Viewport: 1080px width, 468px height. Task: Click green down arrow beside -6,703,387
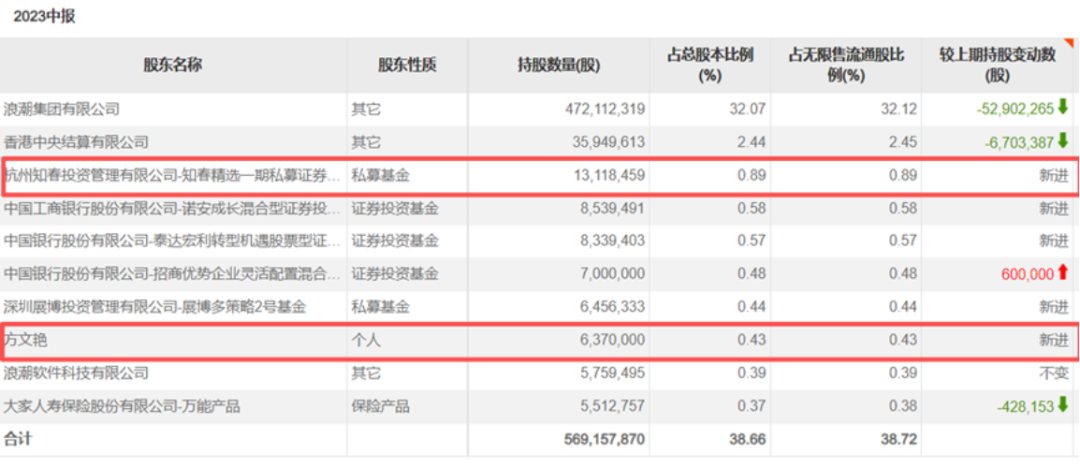(x=1063, y=141)
